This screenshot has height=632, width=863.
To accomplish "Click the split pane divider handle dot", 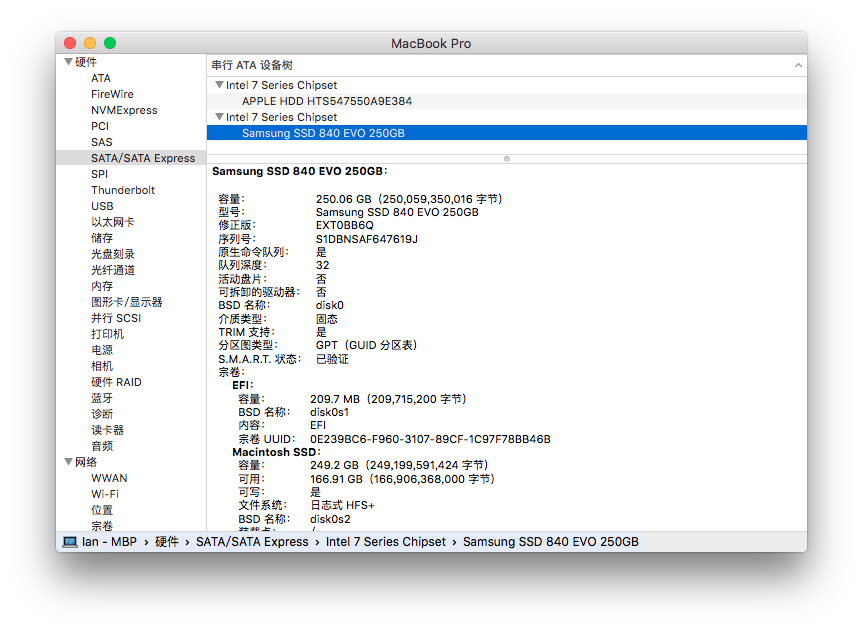I will pos(507,159).
